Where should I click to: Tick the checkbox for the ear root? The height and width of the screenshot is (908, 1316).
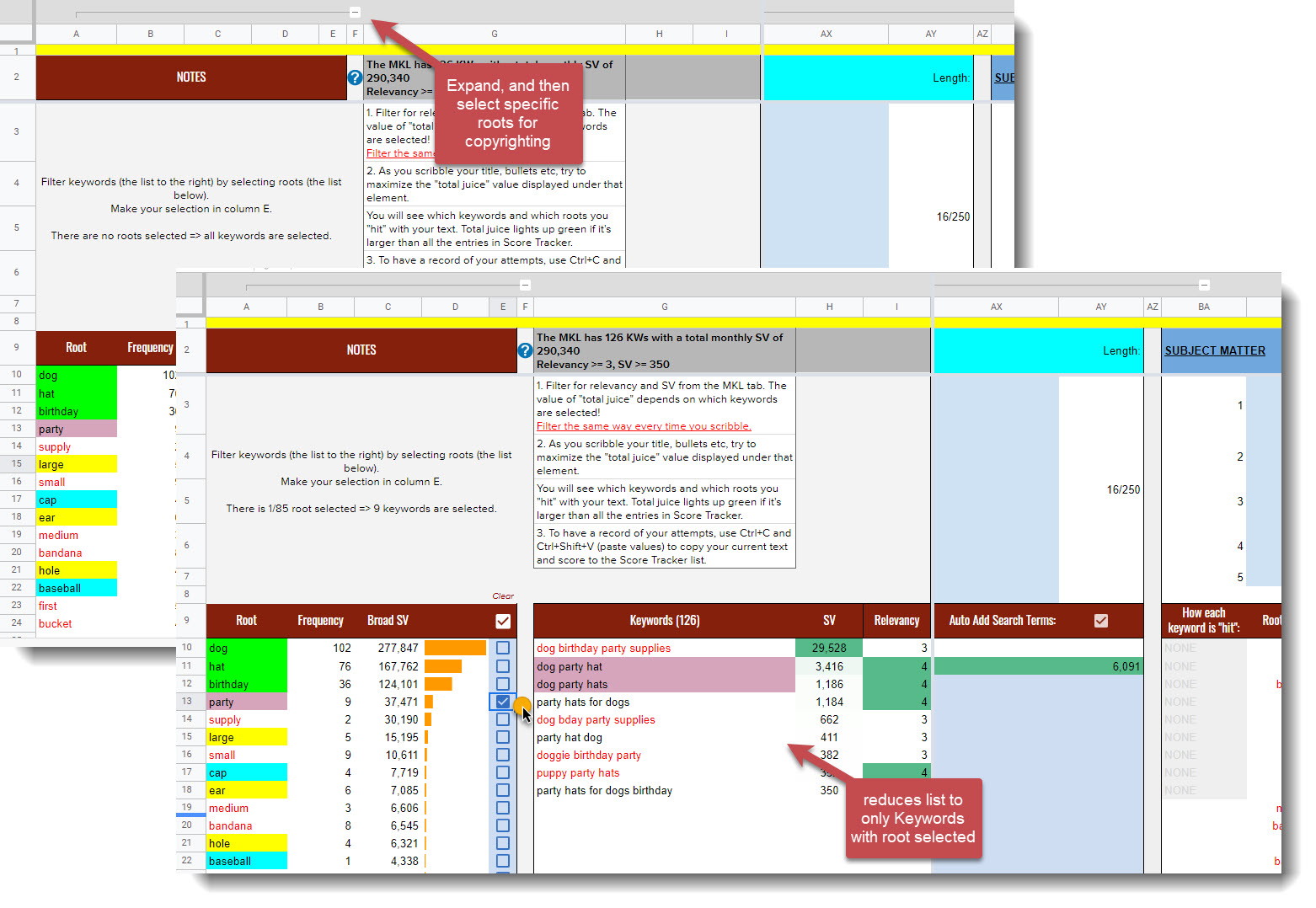[503, 790]
